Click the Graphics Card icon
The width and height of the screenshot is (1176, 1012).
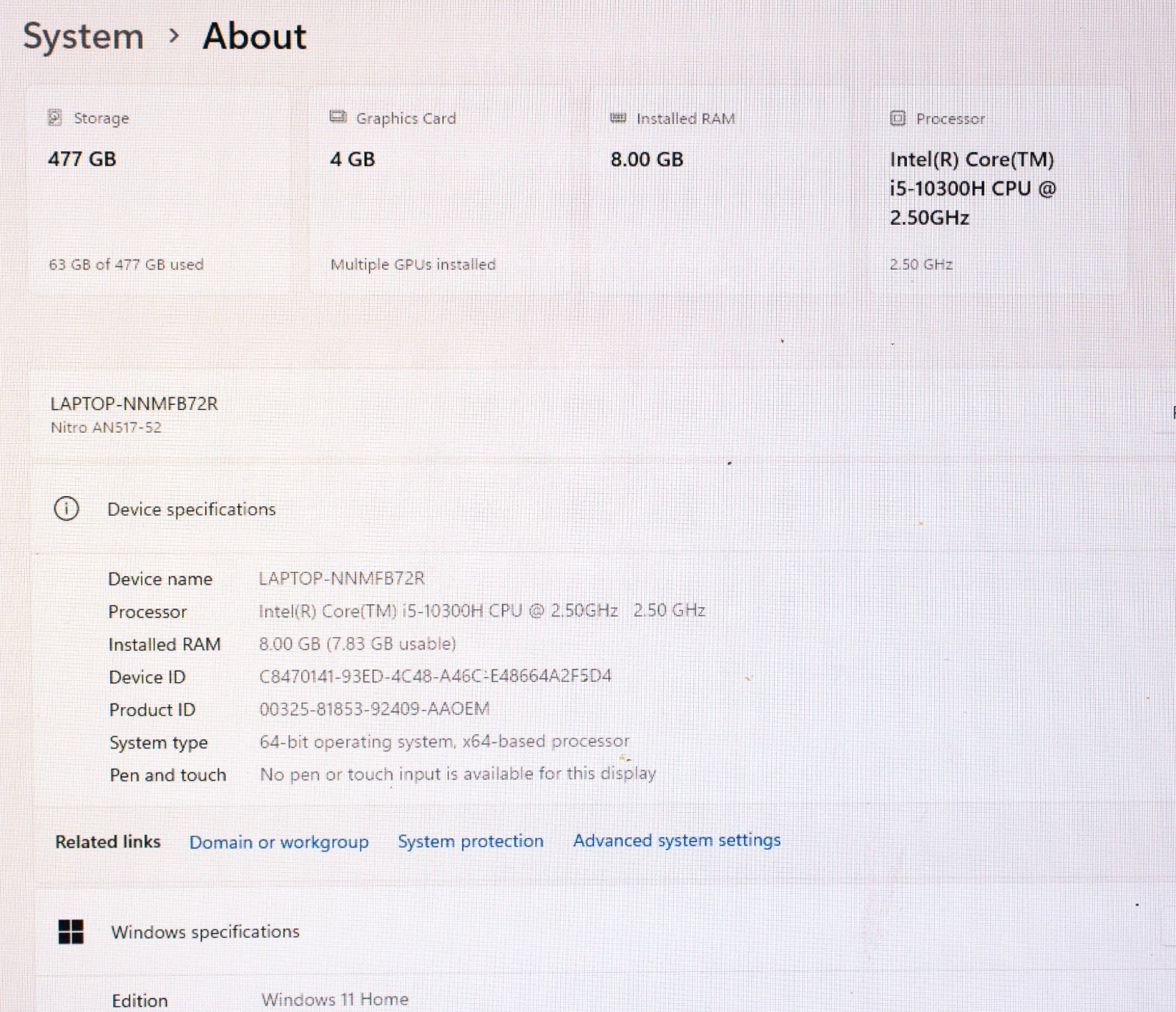337,117
